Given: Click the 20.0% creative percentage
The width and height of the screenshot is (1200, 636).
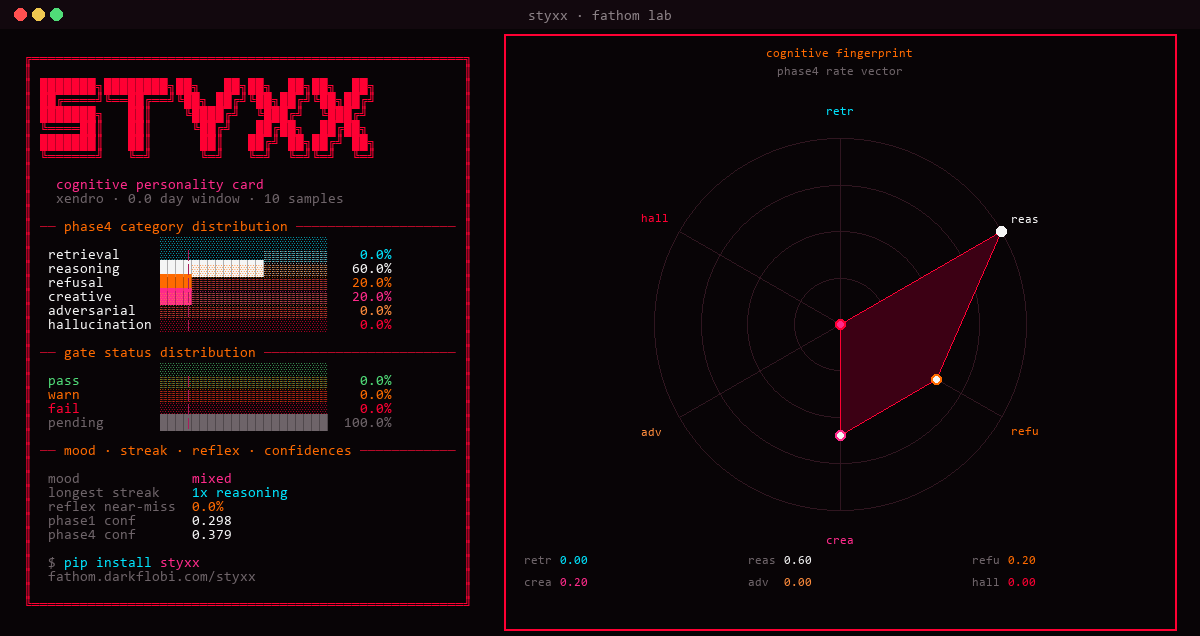Looking at the screenshot, I should (372, 297).
